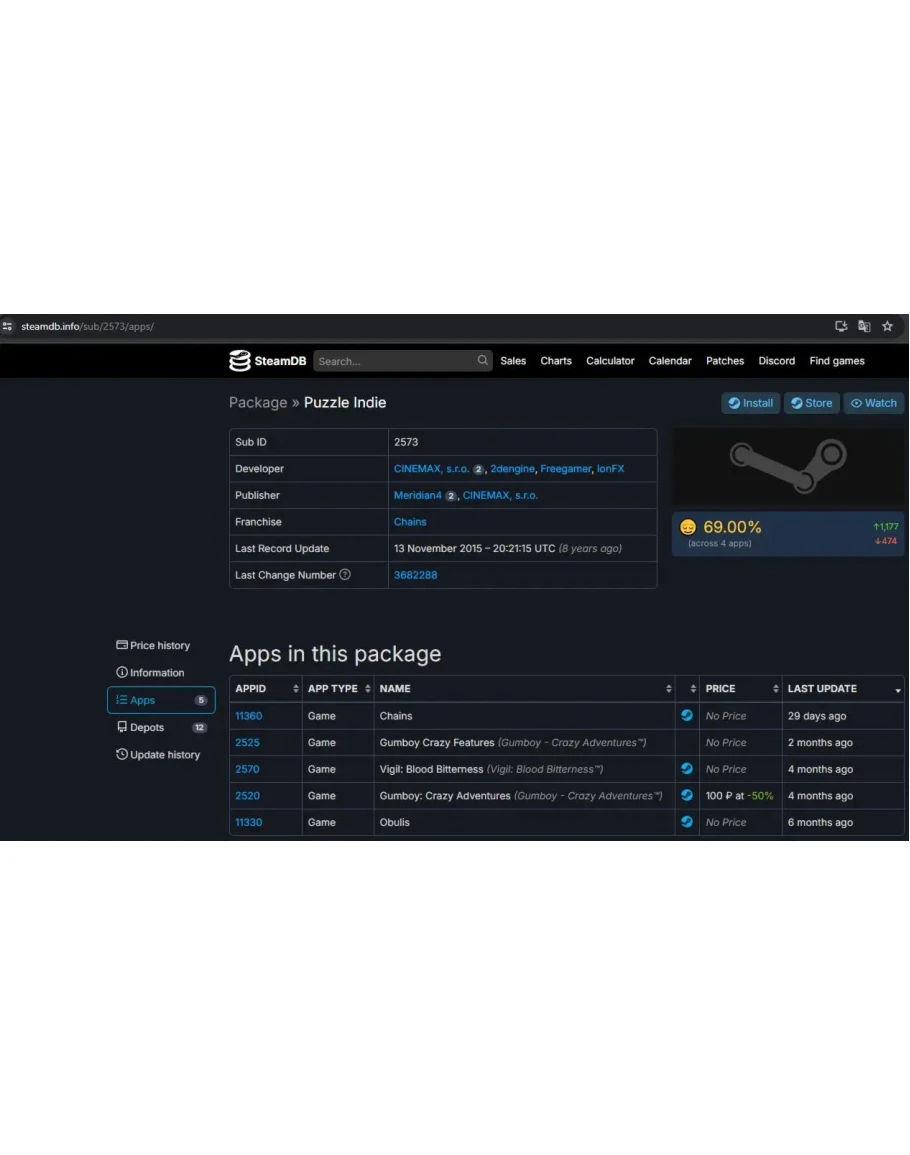Click the Steam icon in the Gumboy: Crazy Adventures row
The height and width of the screenshot is (1155, 910).
point(687,795)
